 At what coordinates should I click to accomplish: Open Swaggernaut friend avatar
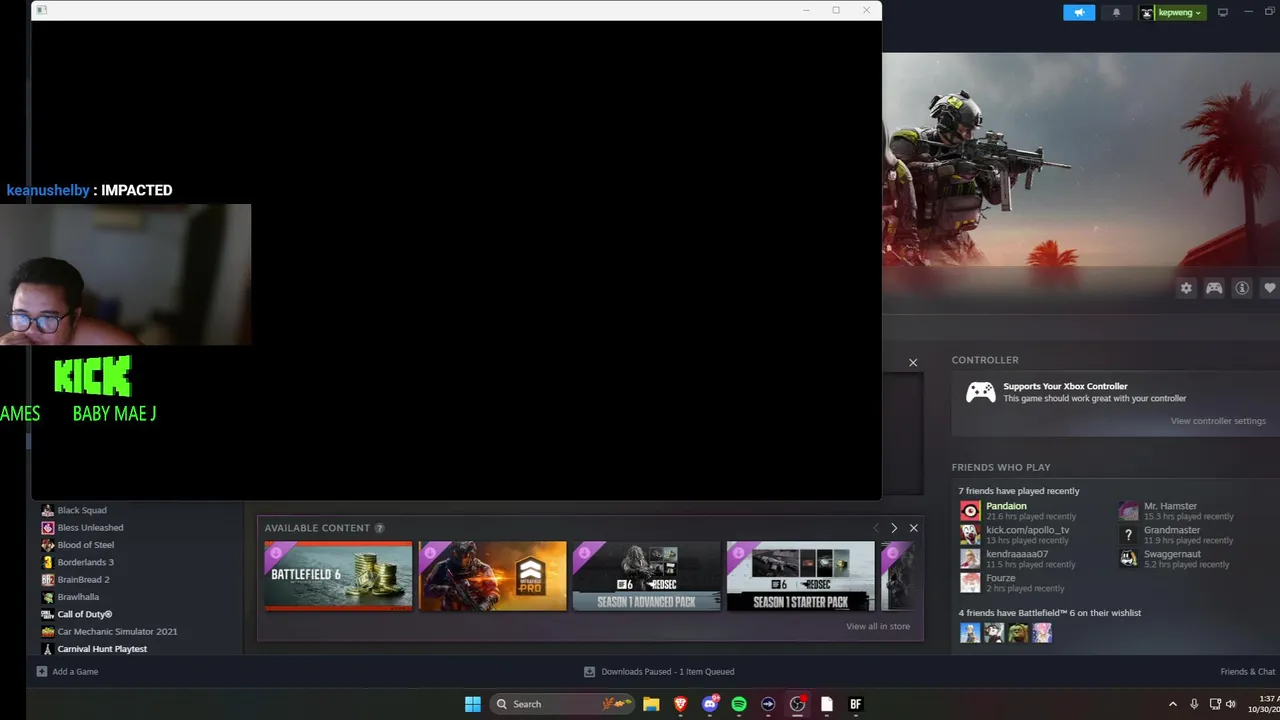pyautogui.click(x=1128, y=558)
